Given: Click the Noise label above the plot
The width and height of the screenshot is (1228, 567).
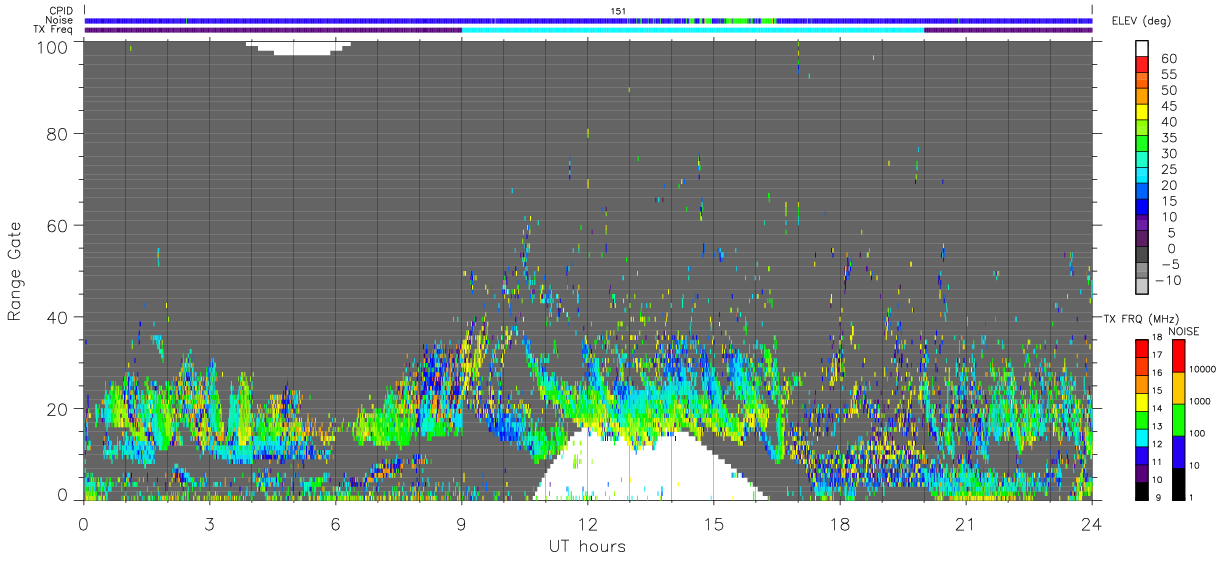Looking at the screenshot, I should (x=58, y=20).
